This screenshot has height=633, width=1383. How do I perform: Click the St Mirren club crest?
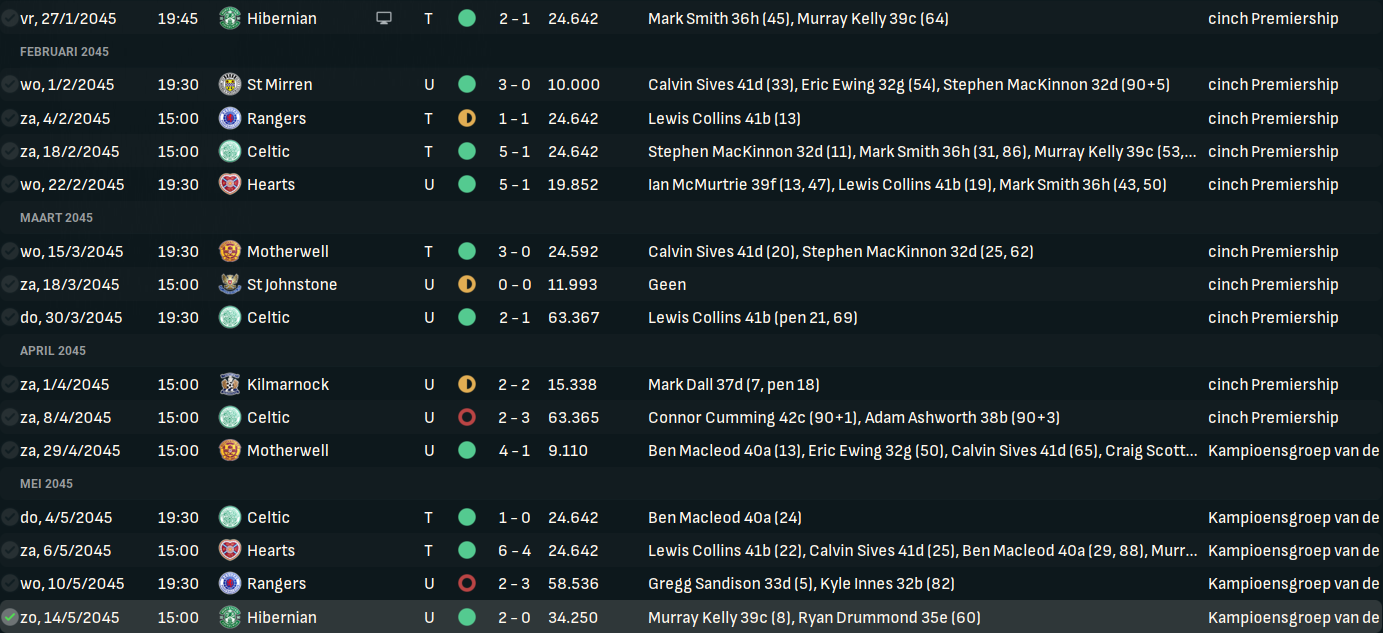tap(230, 84)
